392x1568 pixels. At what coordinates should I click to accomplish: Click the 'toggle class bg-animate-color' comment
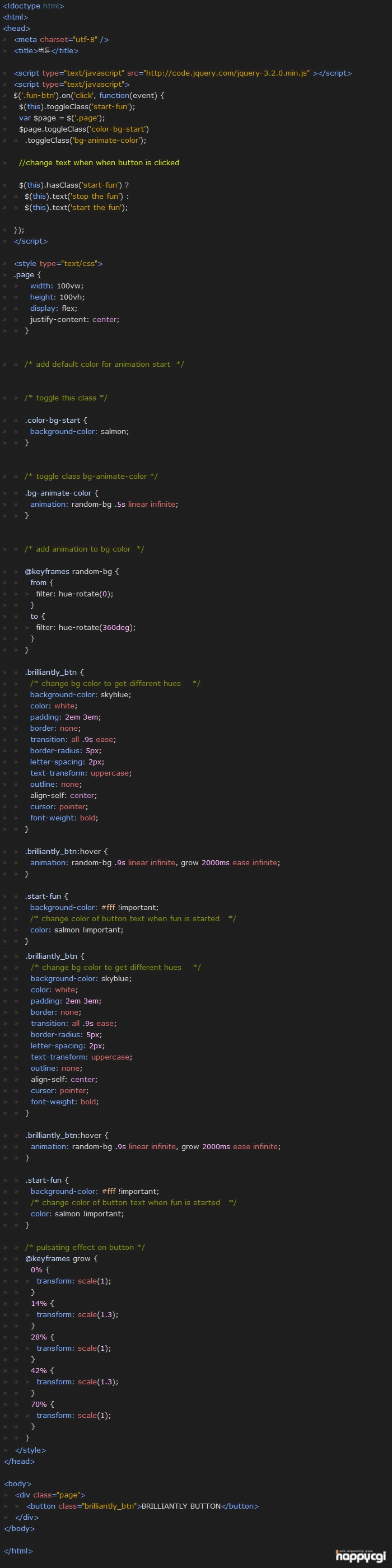[91, 477]
